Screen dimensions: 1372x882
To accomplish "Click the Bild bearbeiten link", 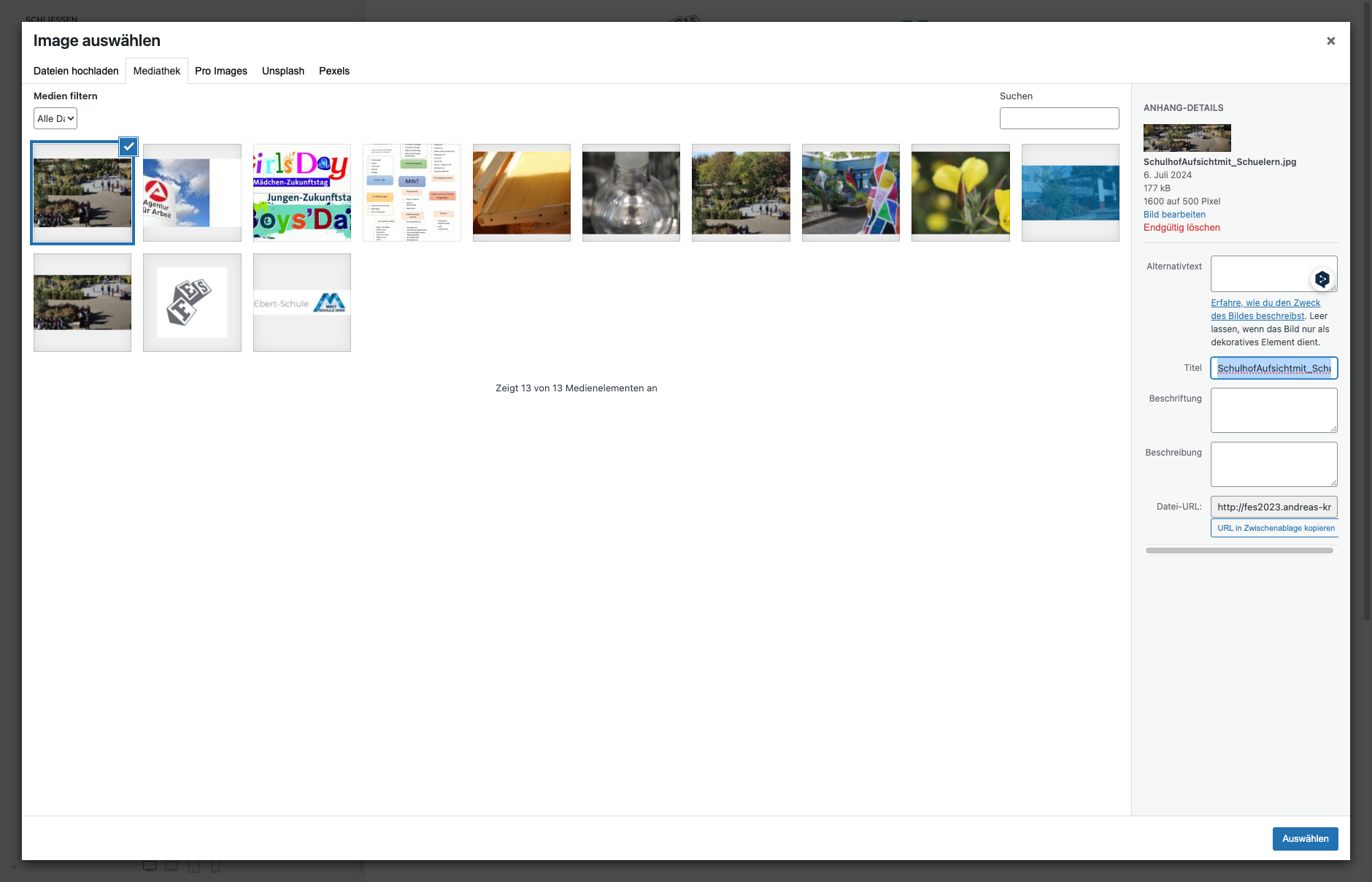I will [1174, 215].
